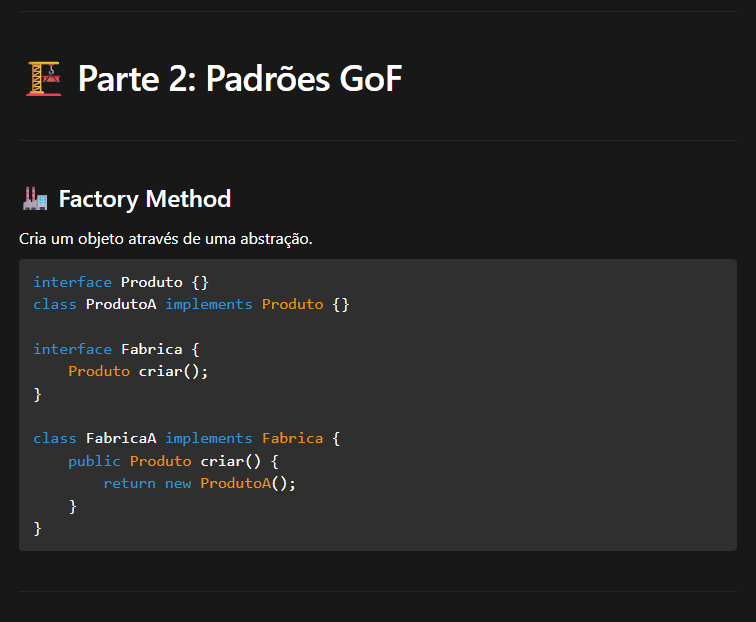Click the final closing brace of the code block

(38, 528)
